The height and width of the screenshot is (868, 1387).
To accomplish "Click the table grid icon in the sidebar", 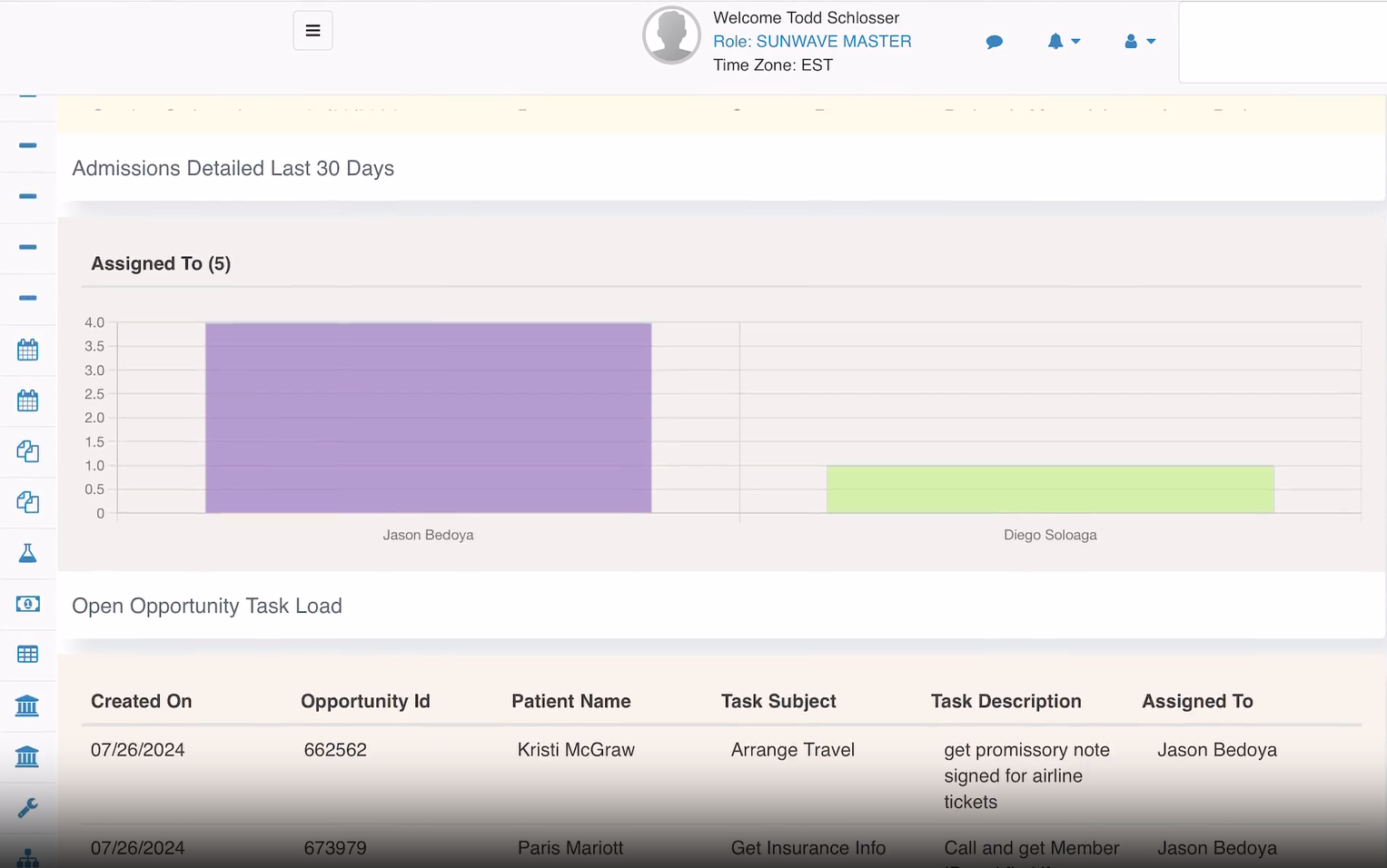I will (27, 654).
